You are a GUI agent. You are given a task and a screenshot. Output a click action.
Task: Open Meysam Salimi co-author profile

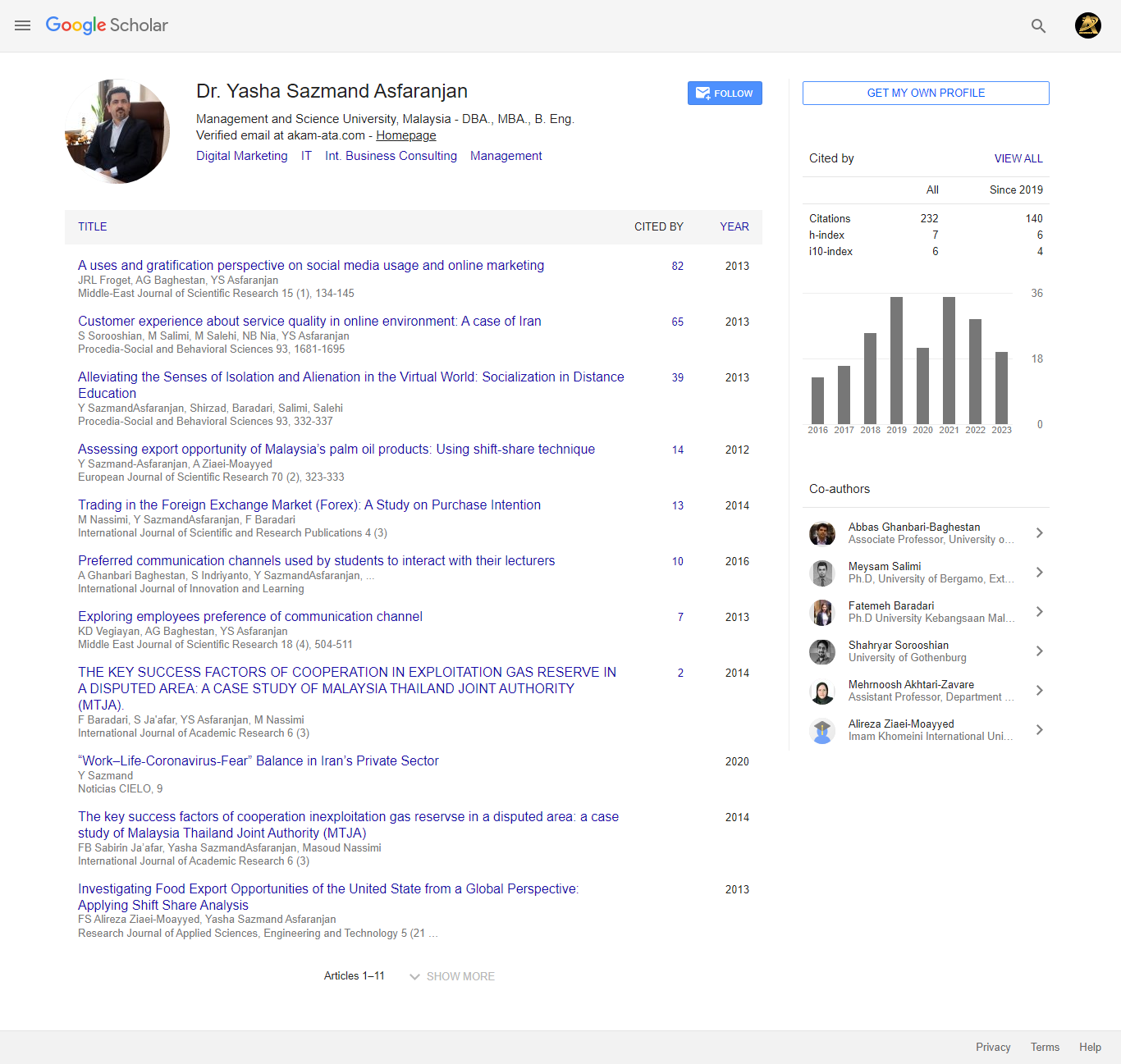click(x=885, y=566)
